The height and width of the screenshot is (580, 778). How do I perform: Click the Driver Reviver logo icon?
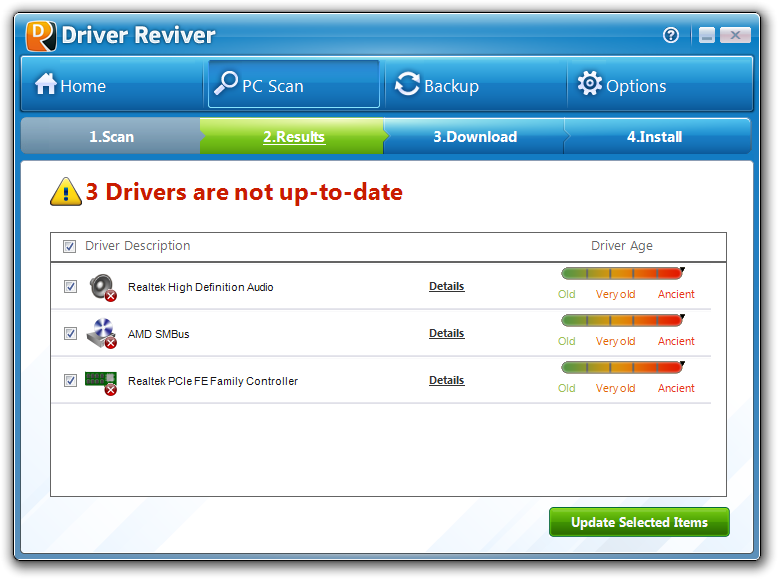click(x=41, y=36)
